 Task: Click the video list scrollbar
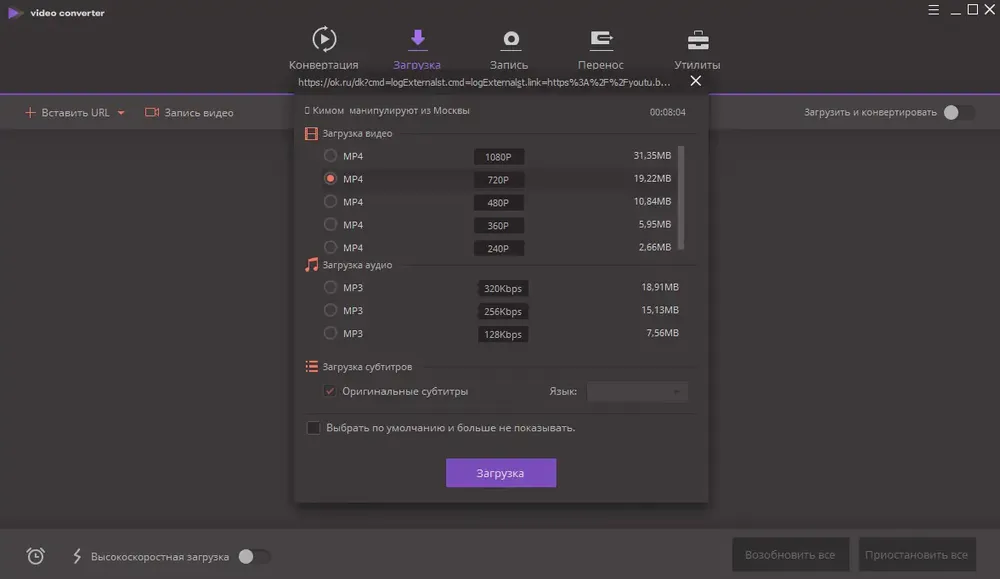681,198
